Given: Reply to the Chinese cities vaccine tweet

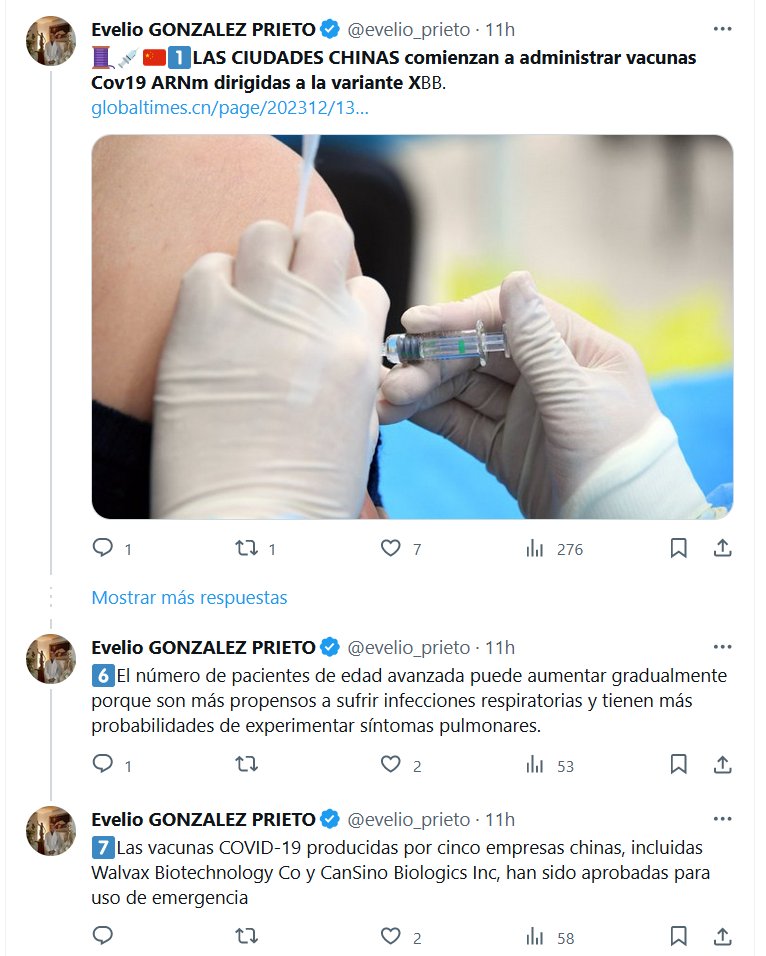Looking at the screenshot, I should click(x=103, y=548).
